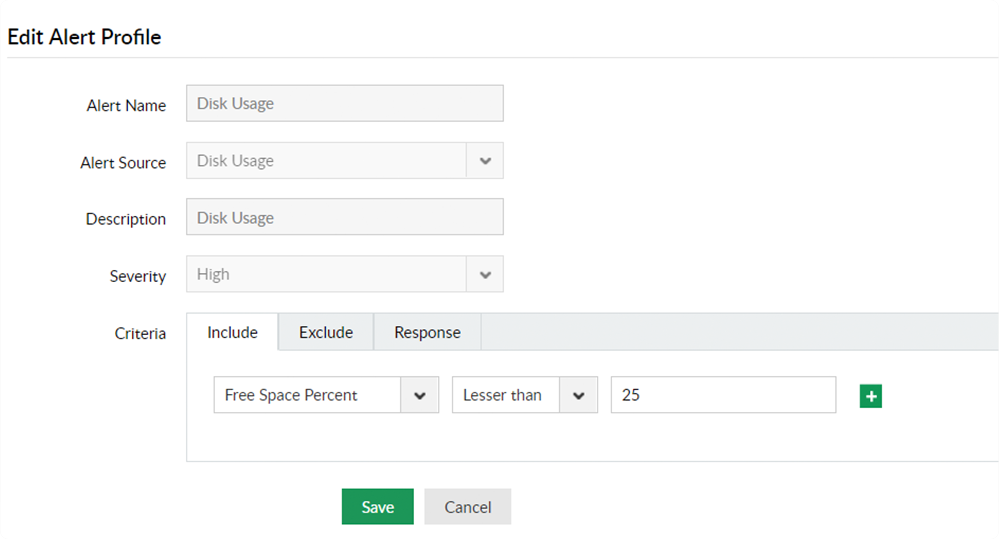Image resolution: width=999 pixels, height=539 pixels.
Task: Click the Disk Usage text in Alert Source
Action: 236,161
